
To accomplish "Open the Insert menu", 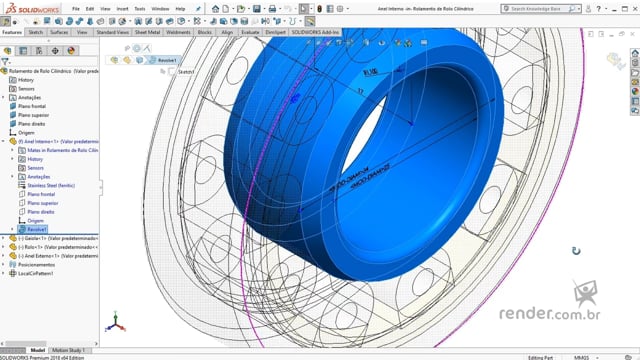I will click(122, 9).
